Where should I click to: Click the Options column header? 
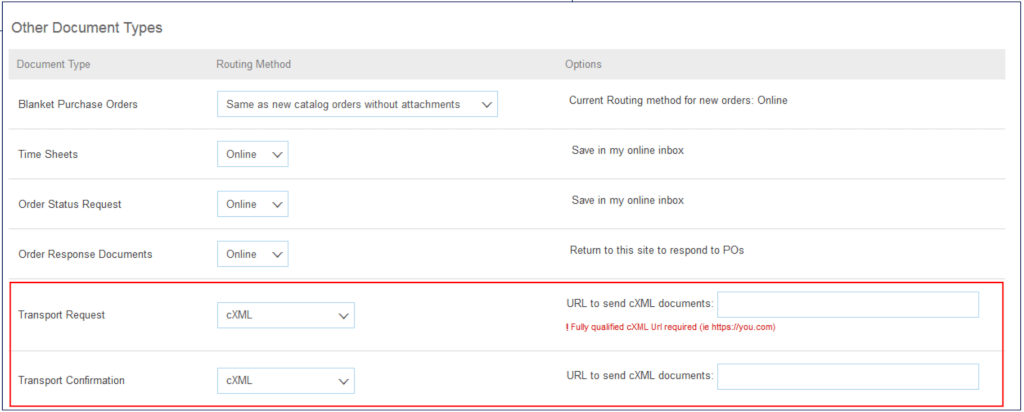tap(583, 64)
